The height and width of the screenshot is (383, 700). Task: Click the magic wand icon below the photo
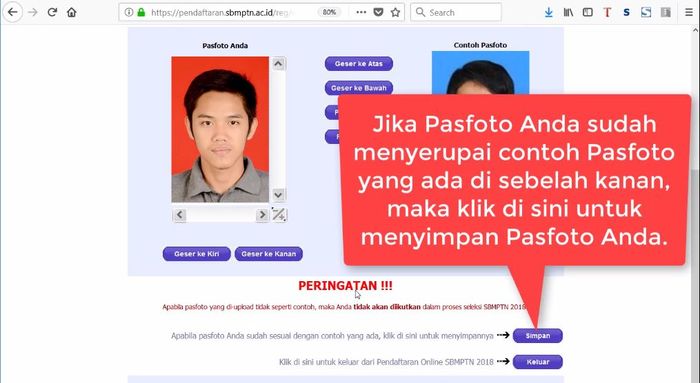click(279, 215)
